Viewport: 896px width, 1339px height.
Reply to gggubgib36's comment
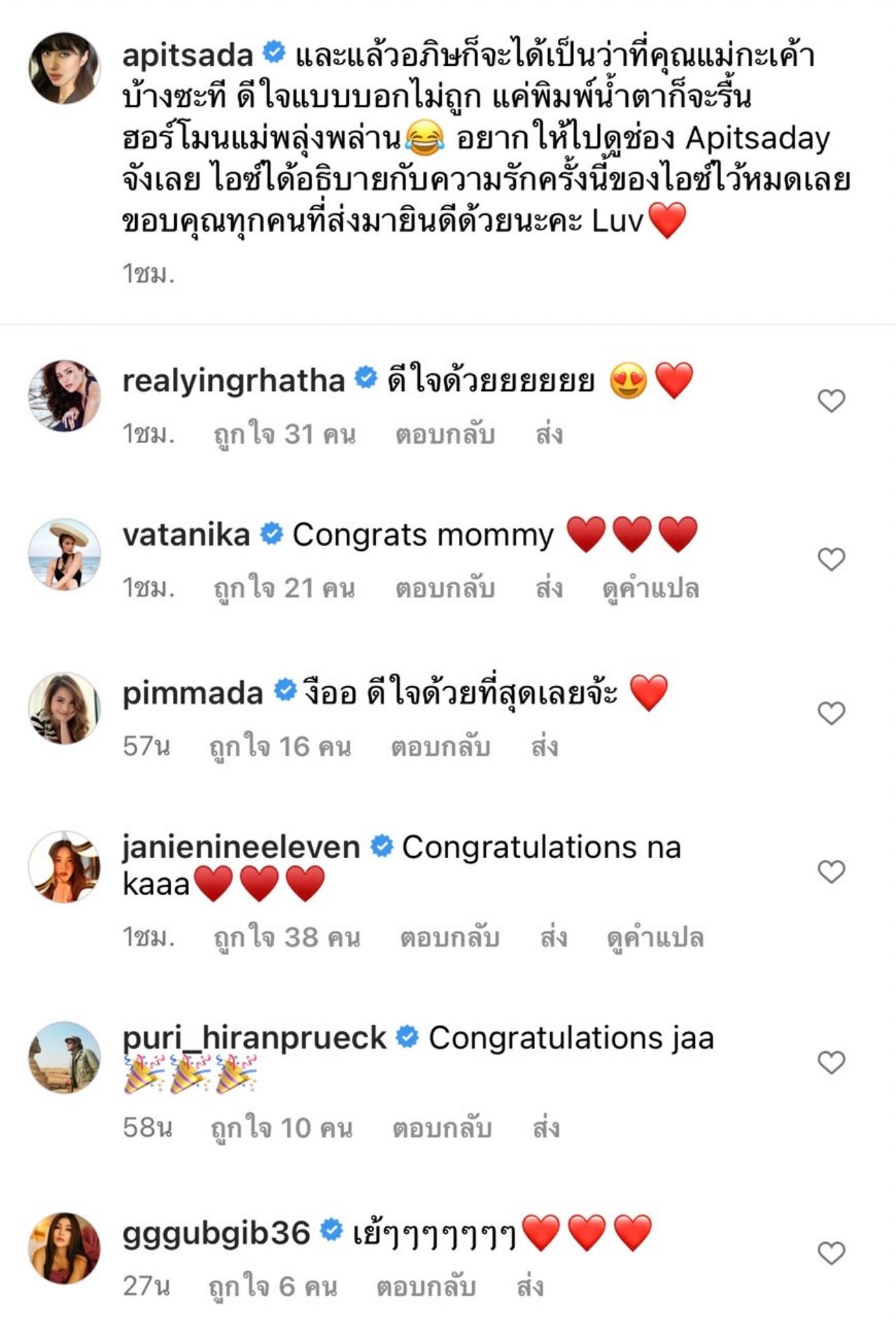[x=426, y=1287]
